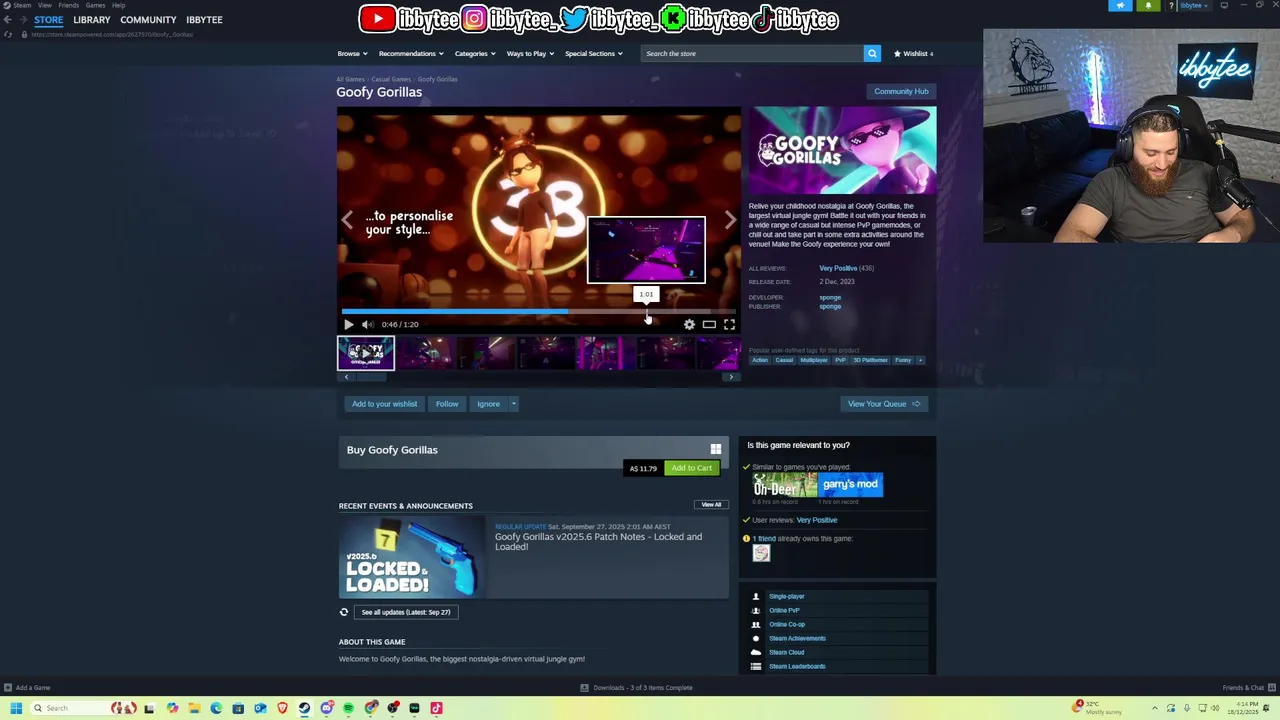Open the Community Hub
This screenshot has width=1280, height=720.
coord(901,91)
